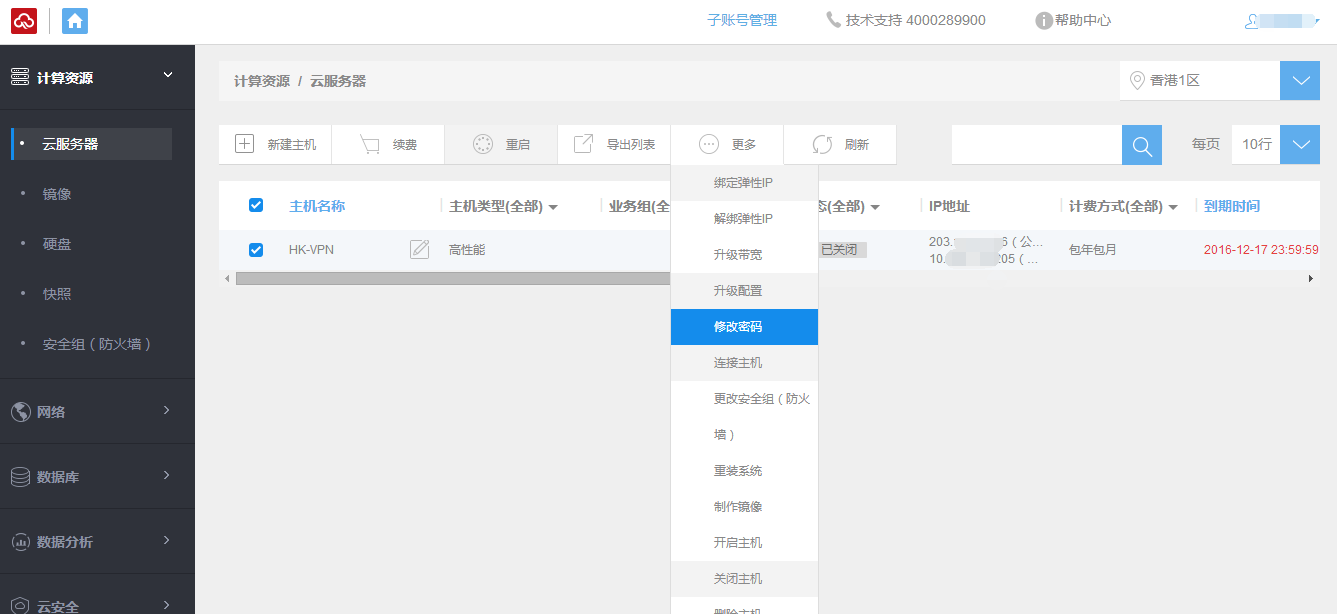The image size is (1337, 614).
Task: Click the HK-VPN host name
Action: click(311, 250)
